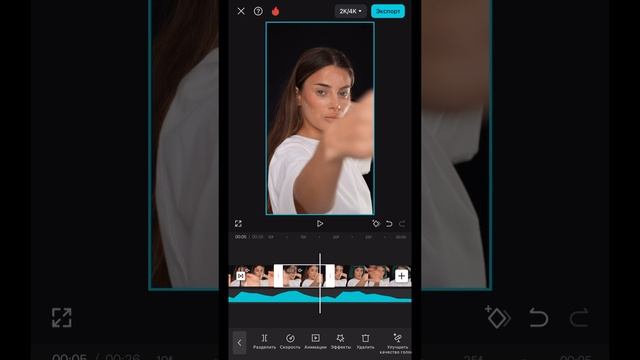Redo using the dimmed small arrow in phone editor
The height and width of the screenshot is (360, 640).
(x=402, y=224)
